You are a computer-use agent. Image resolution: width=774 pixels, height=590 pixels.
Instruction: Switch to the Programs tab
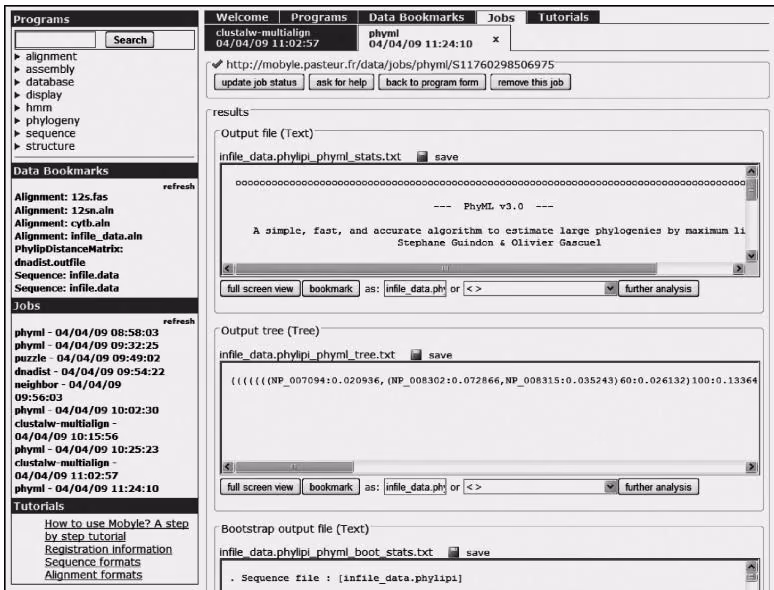pyautogui.click(x=319, y=17)
